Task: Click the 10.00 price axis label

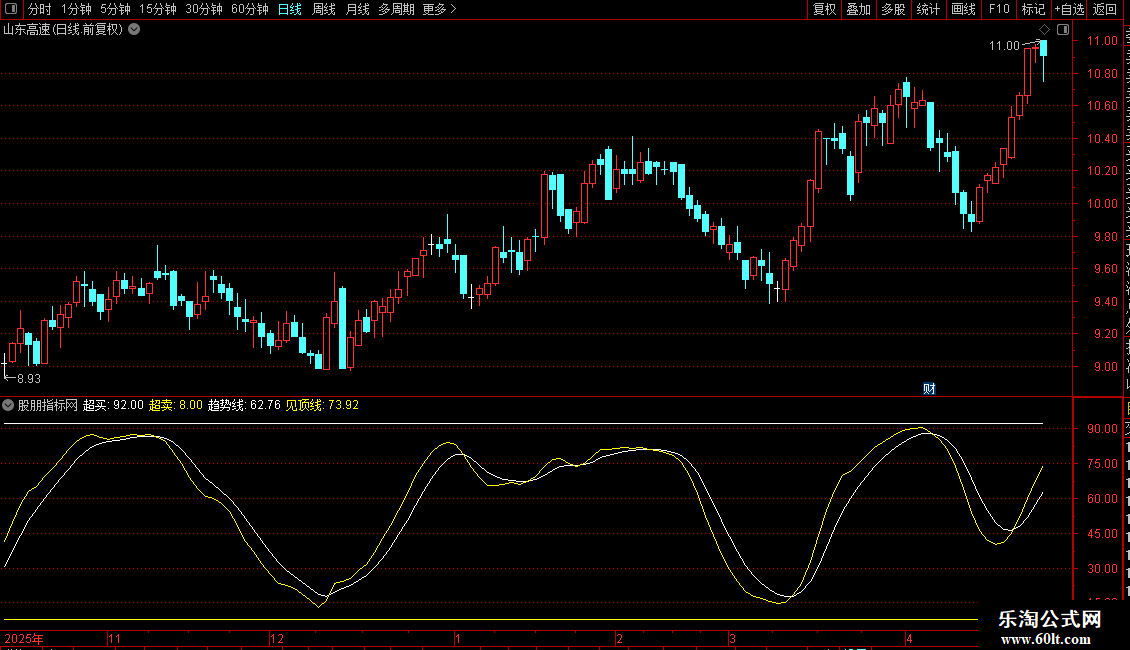Action: pos(1102,204)
